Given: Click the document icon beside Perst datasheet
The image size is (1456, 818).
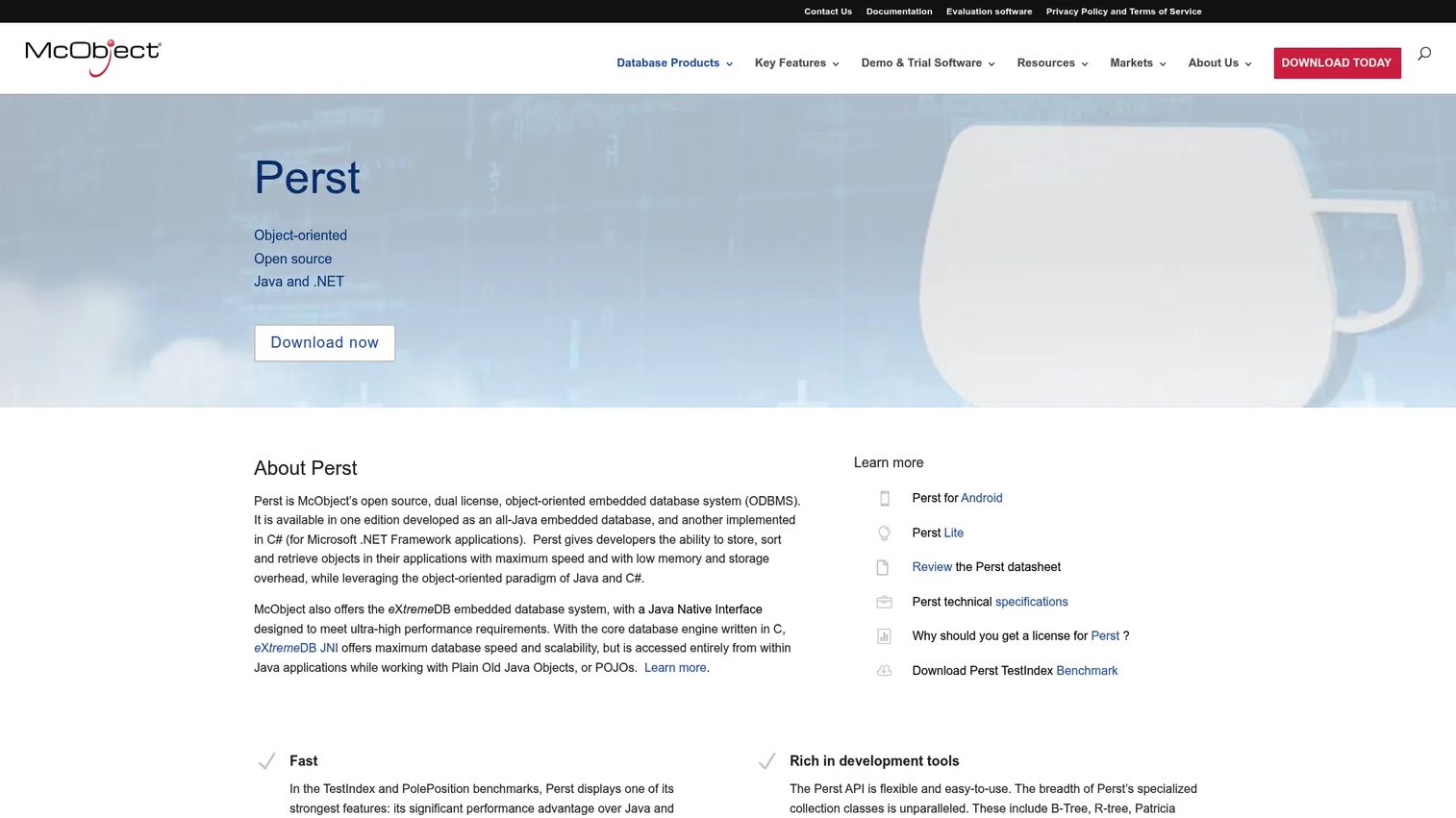Looking at the screenshot, I should point(883,567).
